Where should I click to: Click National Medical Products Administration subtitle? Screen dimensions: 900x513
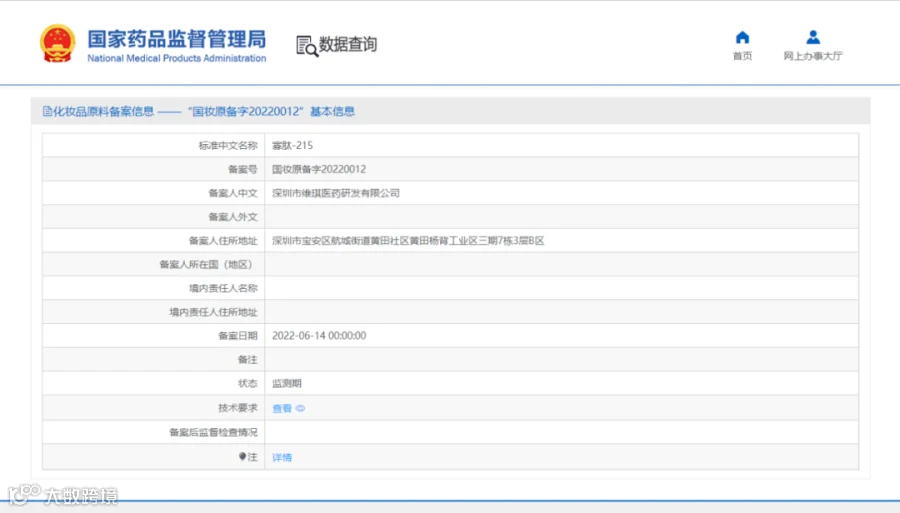pos(177,58)
